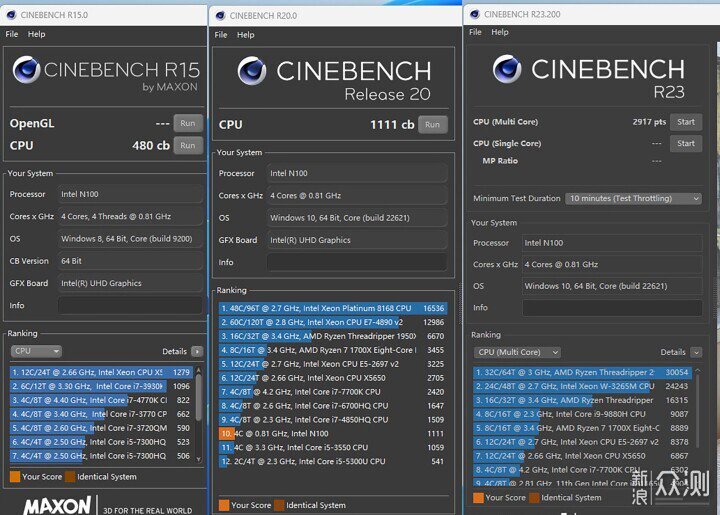720x515 pixels.
Task: Click the Cinebench R15 title bar icon
Action: tap(11, 15)
